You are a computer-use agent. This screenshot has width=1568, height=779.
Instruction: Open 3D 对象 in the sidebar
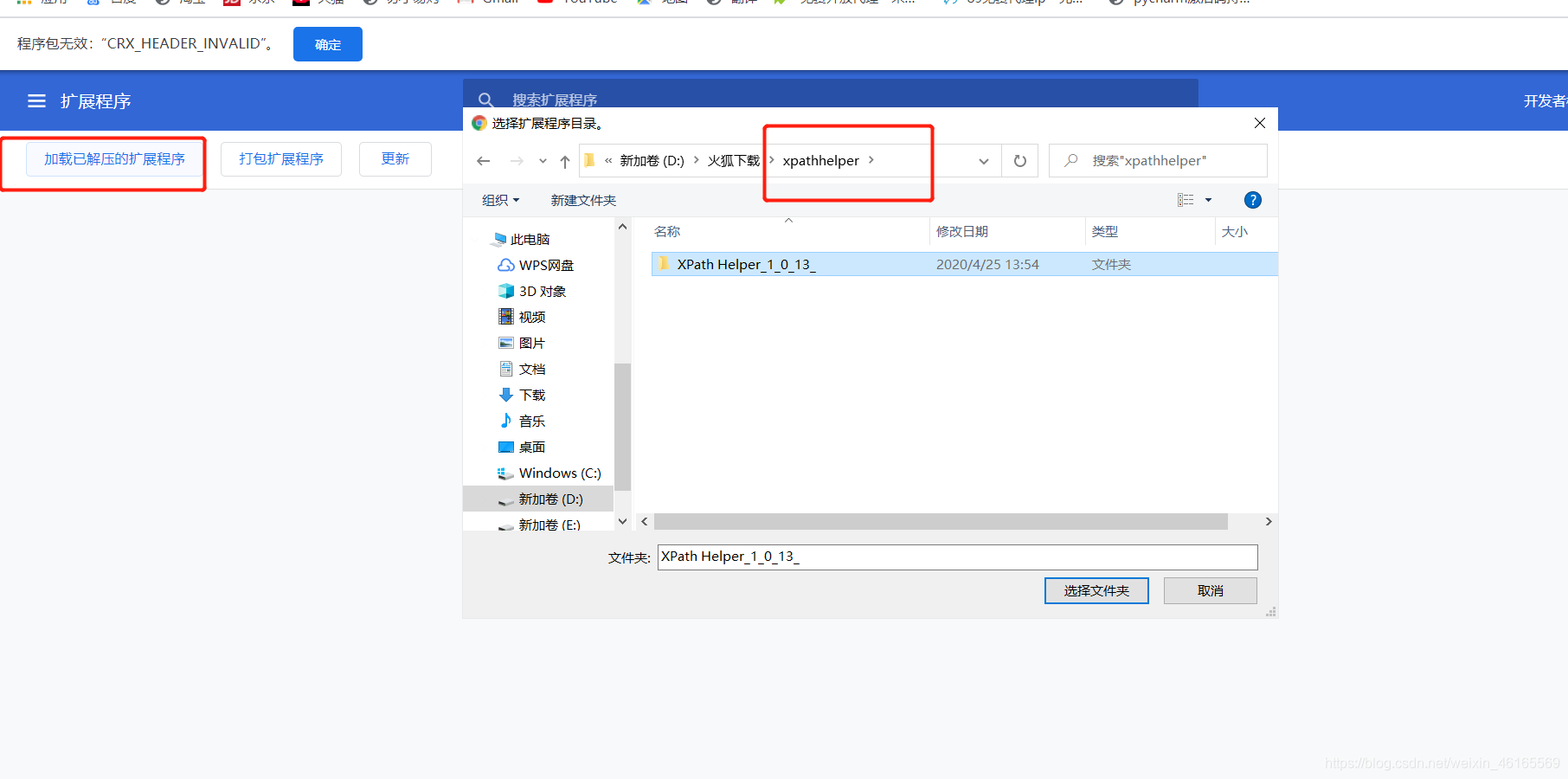(532, 291)
